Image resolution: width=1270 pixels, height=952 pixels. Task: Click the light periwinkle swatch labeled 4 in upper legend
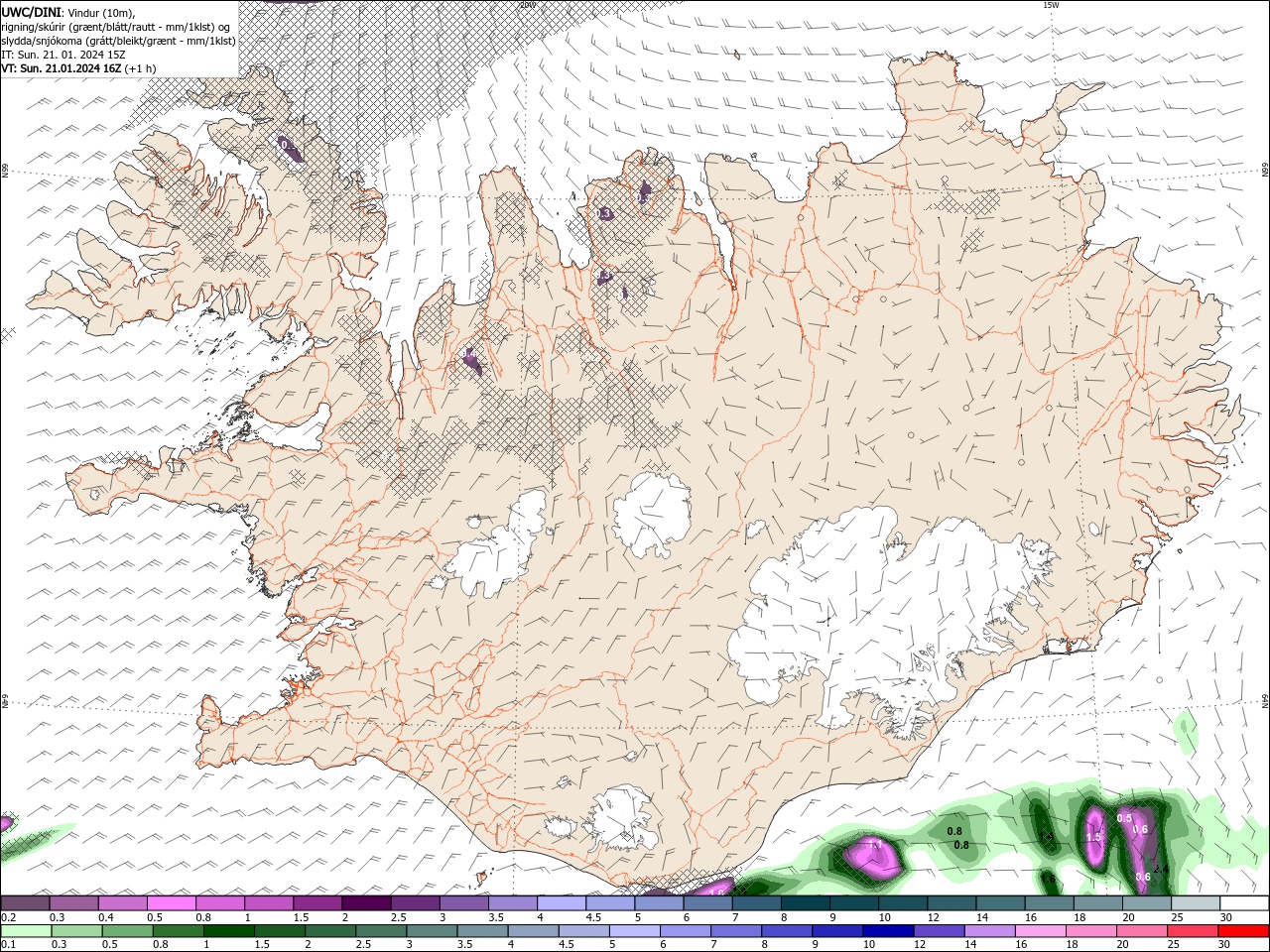pos(562,903)
